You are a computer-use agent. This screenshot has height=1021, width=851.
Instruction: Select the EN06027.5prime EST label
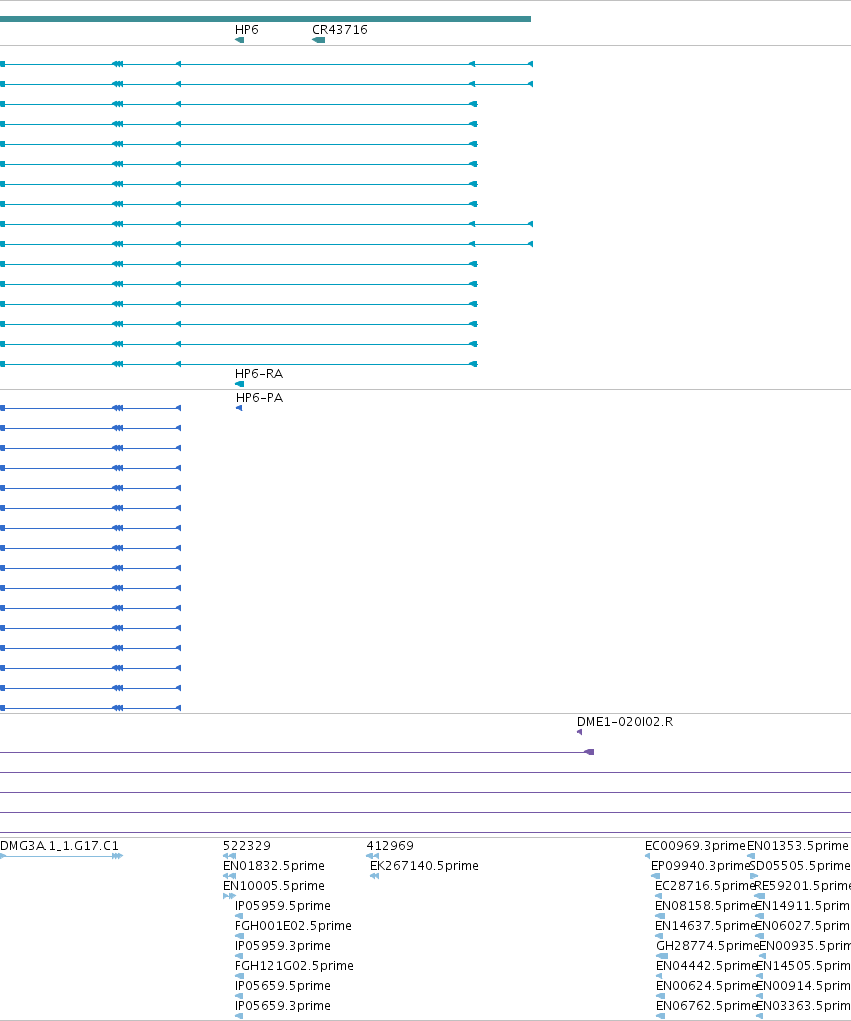click(803, 926)
